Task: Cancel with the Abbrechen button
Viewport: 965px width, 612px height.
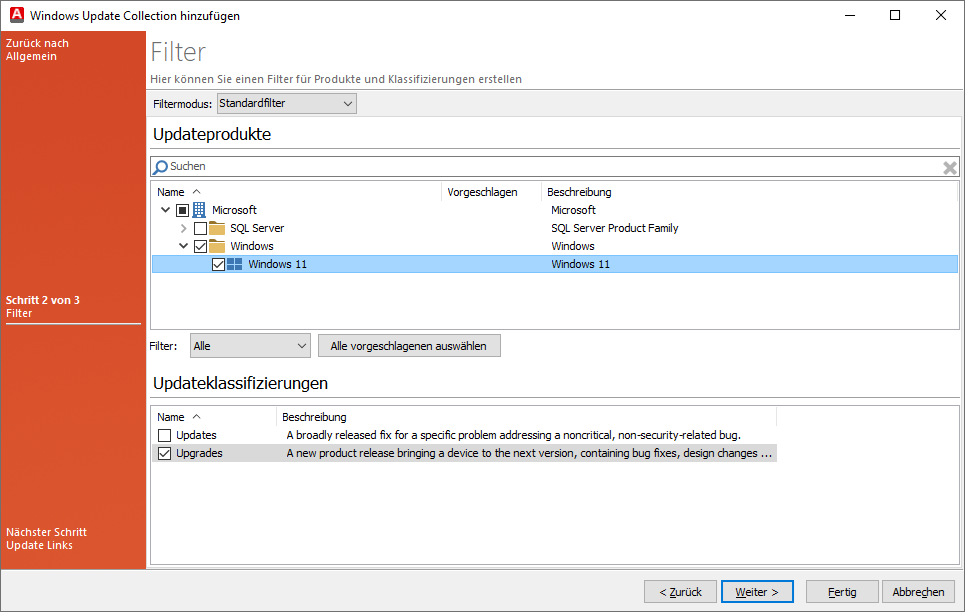Action: click(x=918, y=592)
